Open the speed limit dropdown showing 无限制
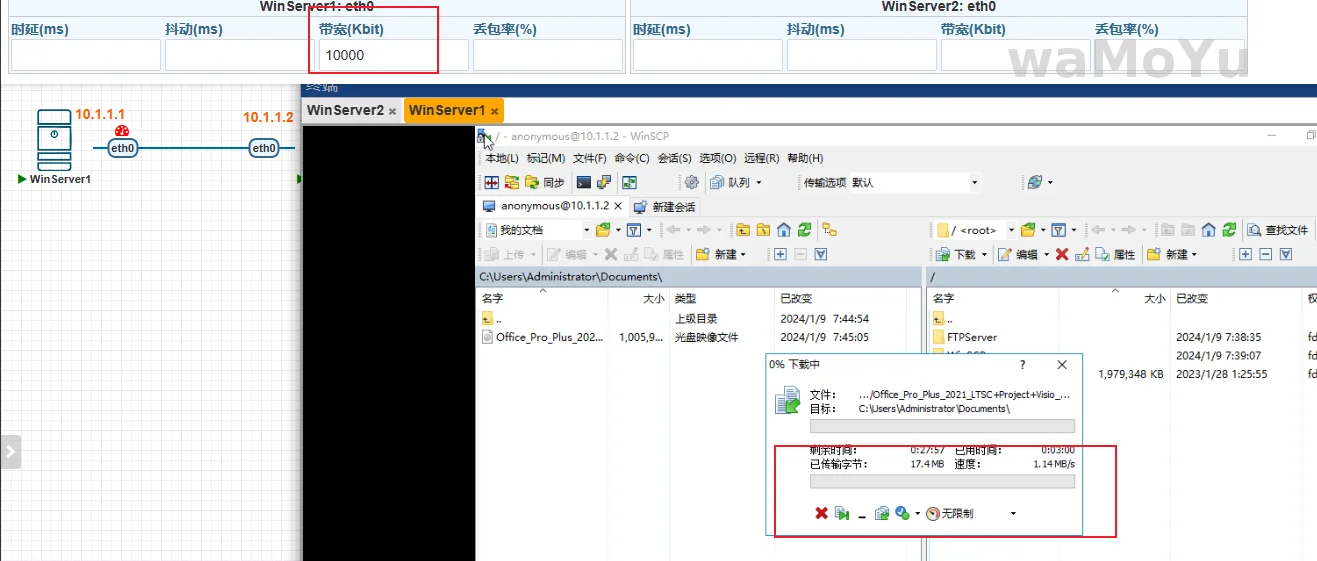Image resolution: width=1317 pixels, height=561 pixels. 1013,514
